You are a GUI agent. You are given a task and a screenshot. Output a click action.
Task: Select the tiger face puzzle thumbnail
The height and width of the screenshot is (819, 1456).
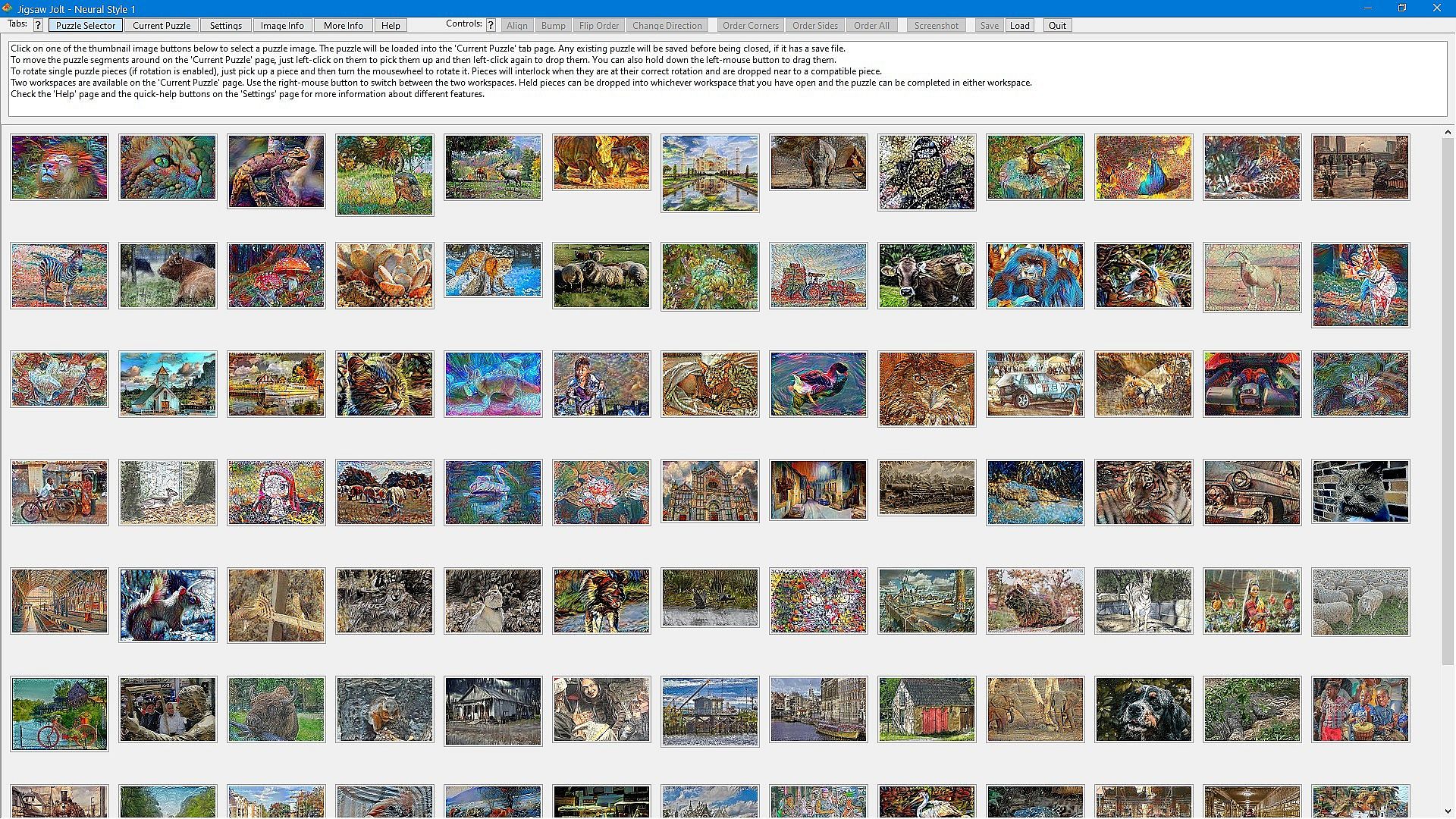[x=1144, y=491]
